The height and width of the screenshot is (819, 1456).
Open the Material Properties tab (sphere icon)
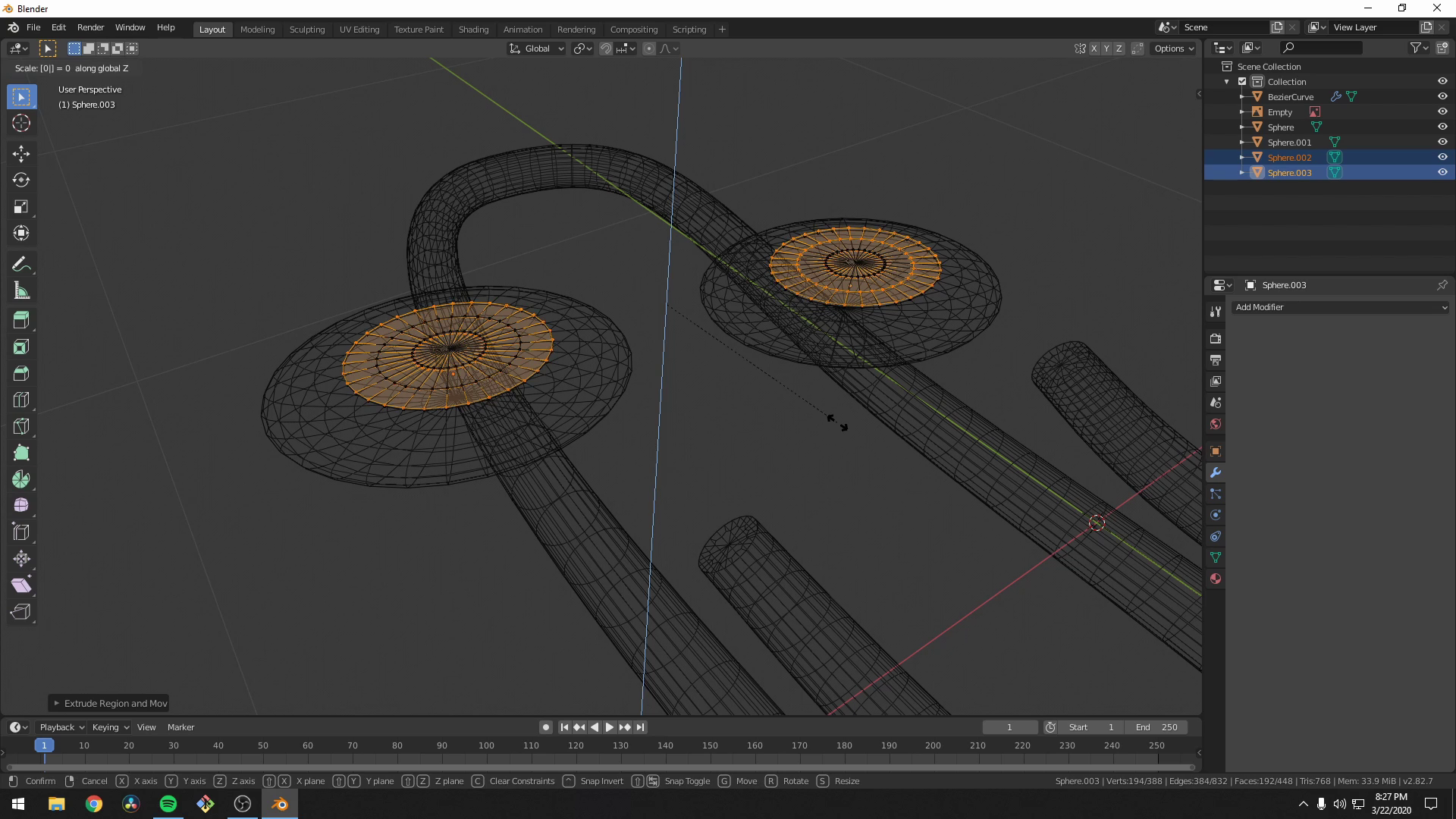(x=1215, y=579)
